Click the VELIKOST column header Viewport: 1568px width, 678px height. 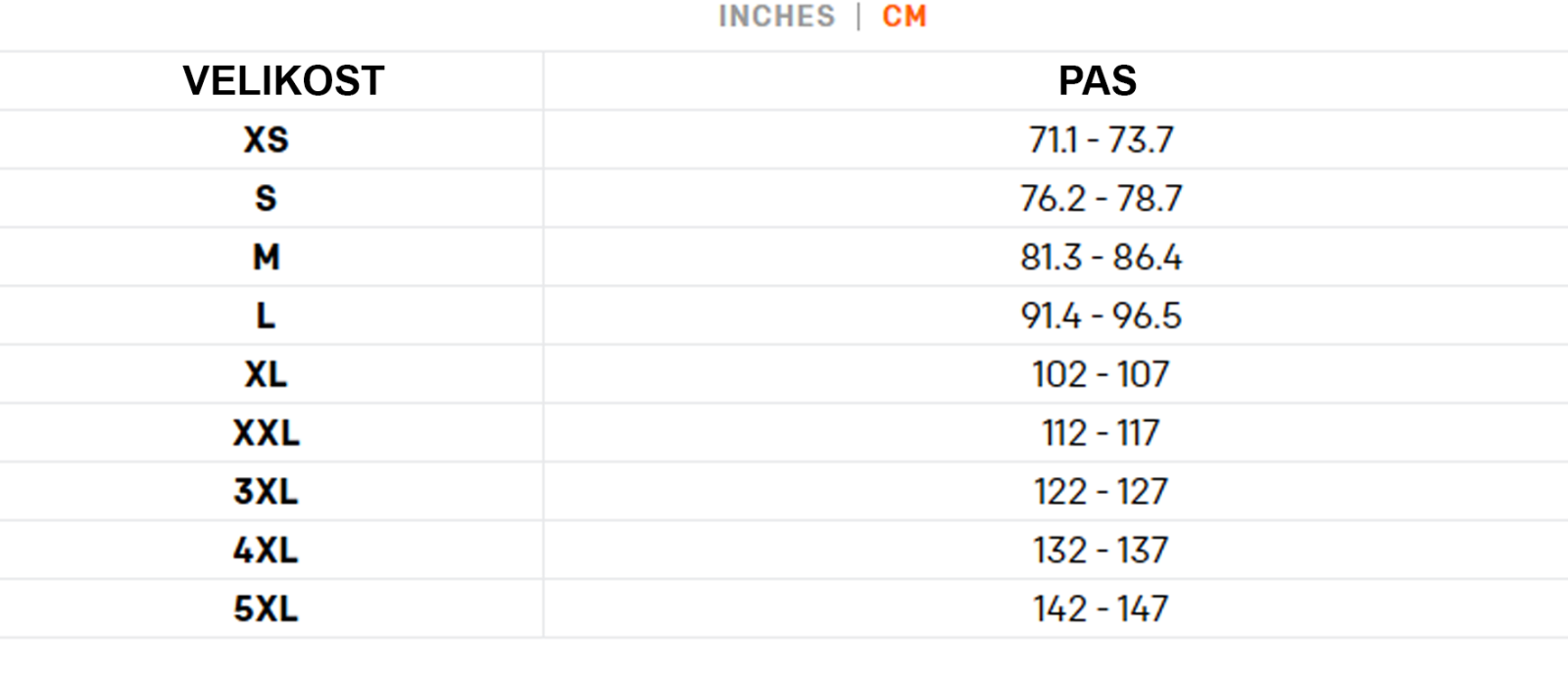pyautogui.click(x=283, y=80)
